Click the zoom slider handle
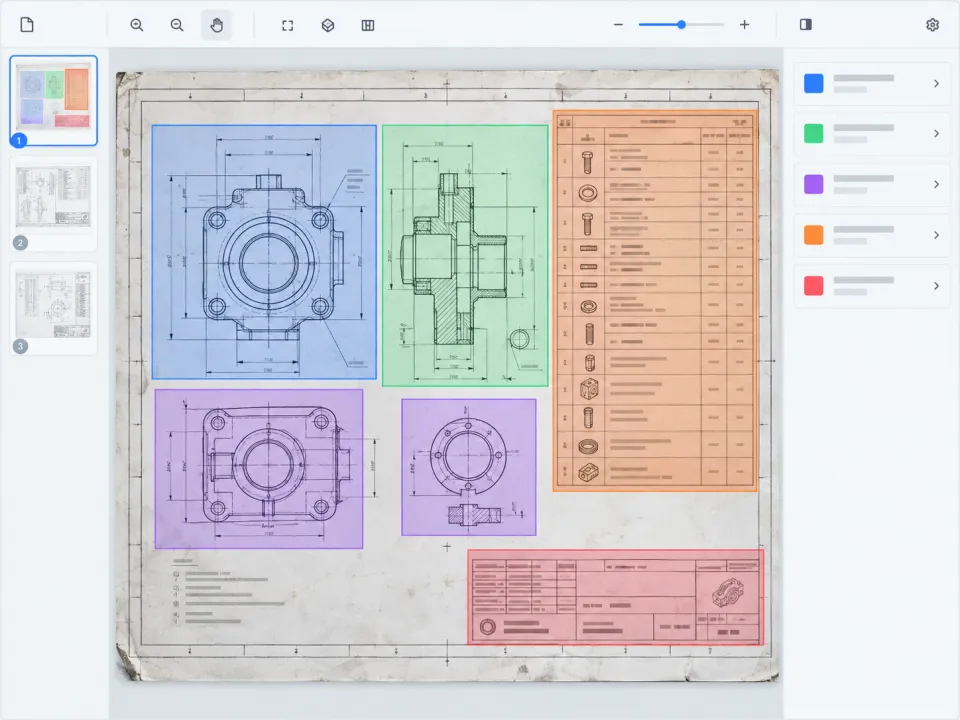The width and height of the screenshot is (960, 720). pyautogui.click(x=681, y=25)
